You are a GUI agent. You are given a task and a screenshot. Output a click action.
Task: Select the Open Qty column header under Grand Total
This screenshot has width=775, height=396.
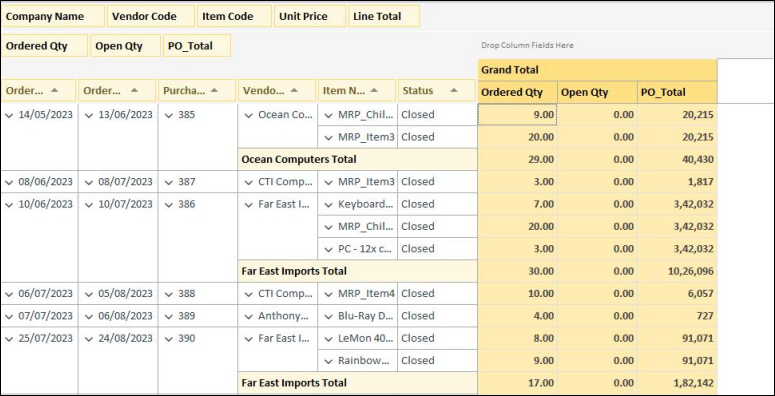(x=598, y=92)
